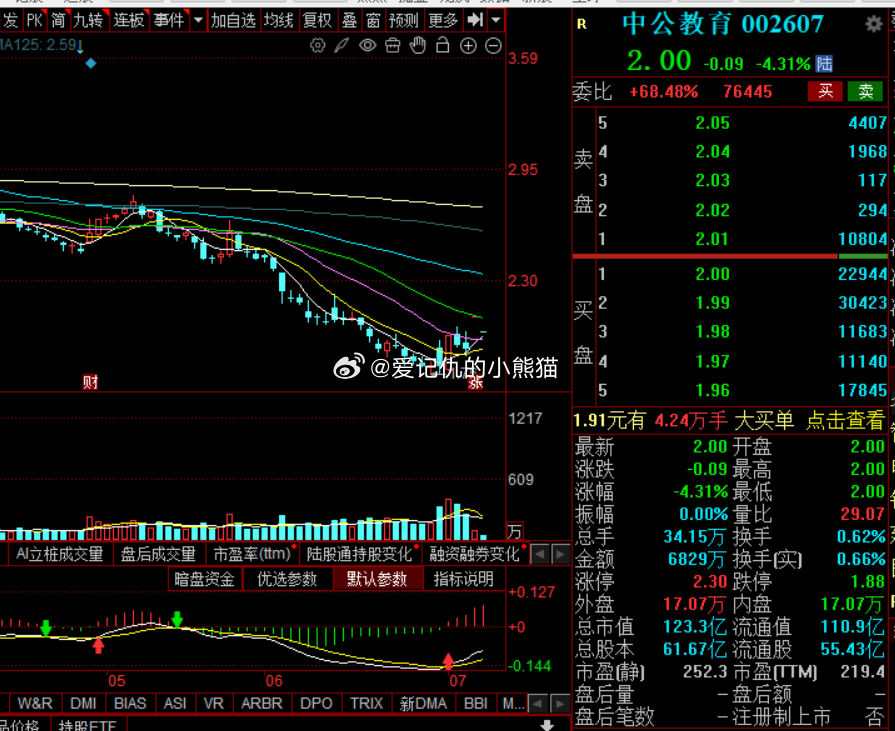
Task: Enable 连板 overlay
Action: 128,21
